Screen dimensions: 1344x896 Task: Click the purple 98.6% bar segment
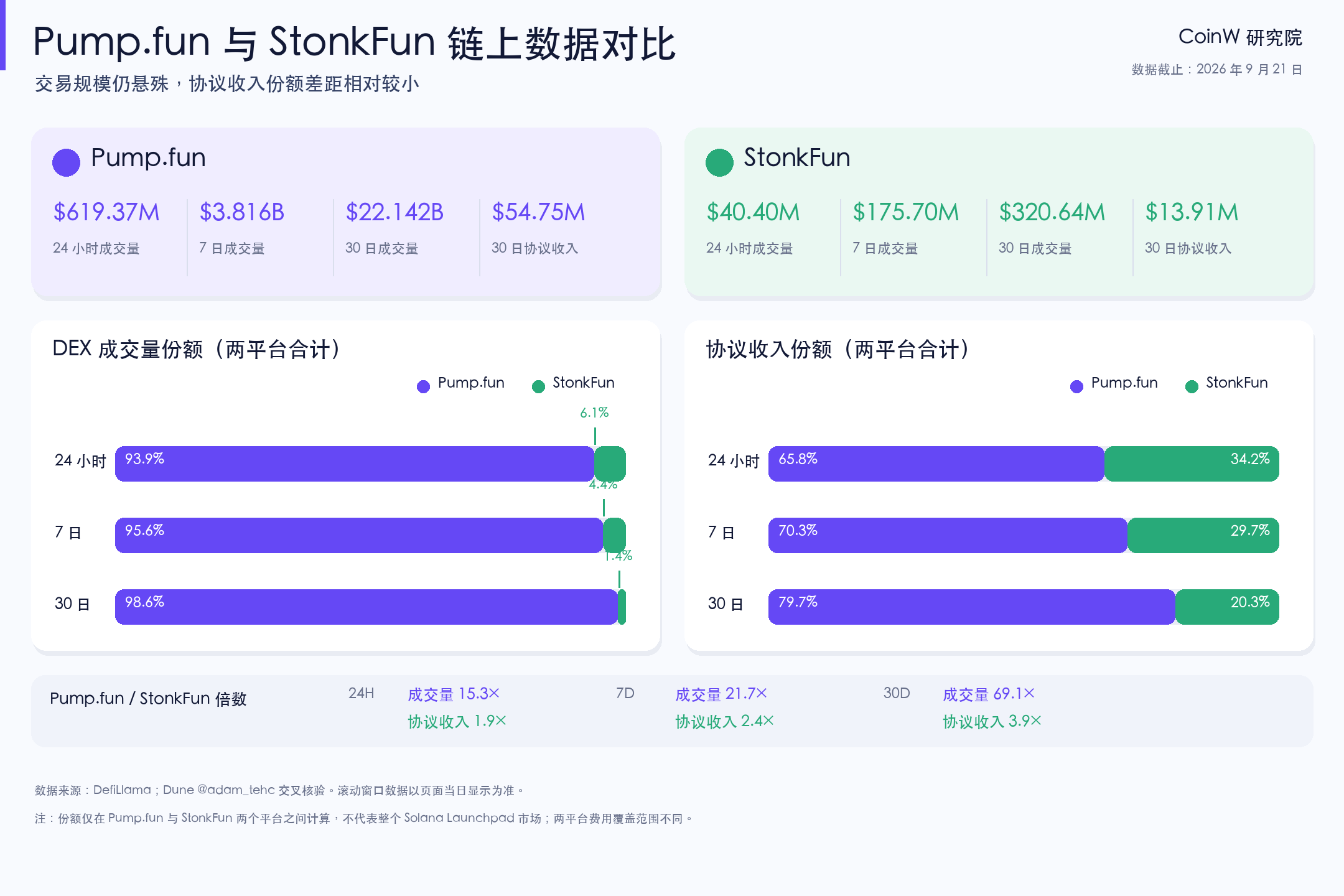click(366, 607)
